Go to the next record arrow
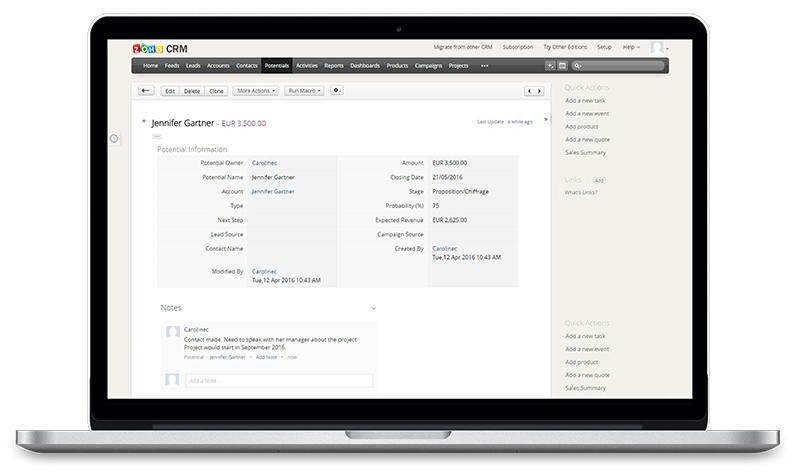The height and width of the screenshot is (472, 800). point(541,91)
